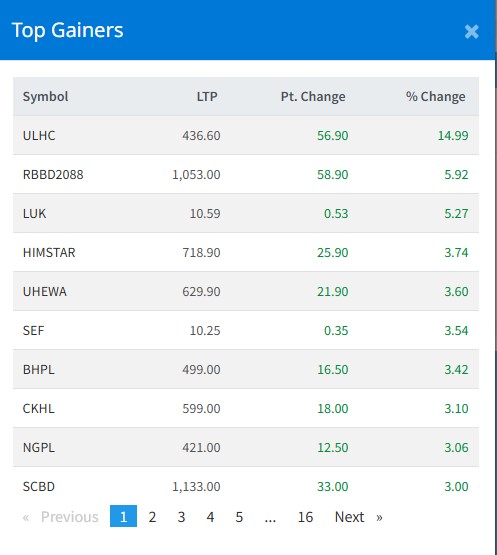Select current page 1 button
This screenshot has height=555, width=497.
(123, 516)
